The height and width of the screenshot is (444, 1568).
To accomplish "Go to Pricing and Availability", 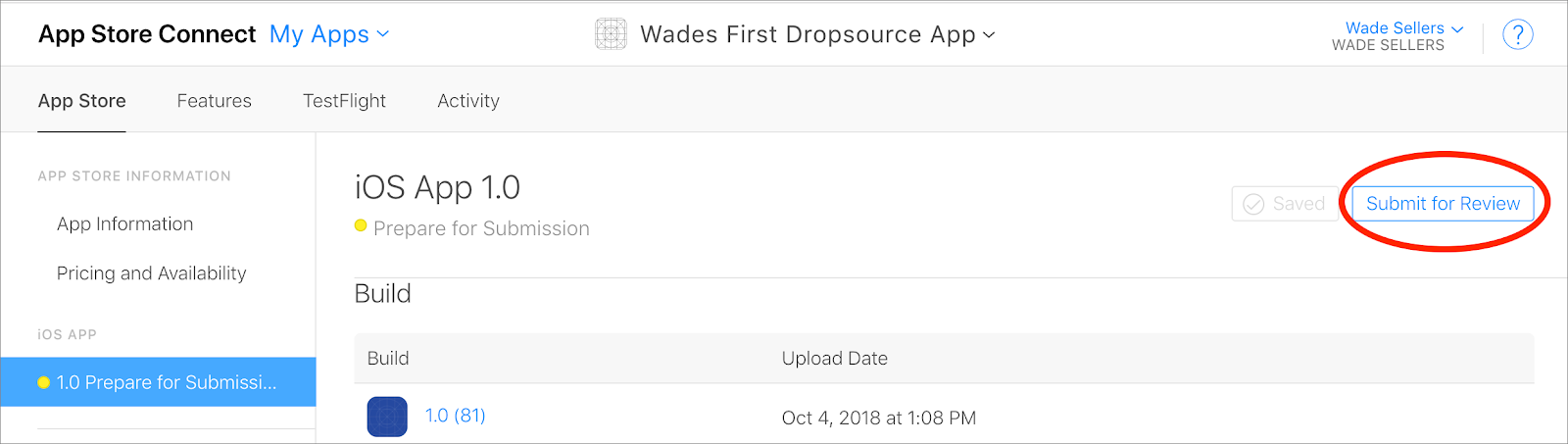I will click(x=151, y=273).
